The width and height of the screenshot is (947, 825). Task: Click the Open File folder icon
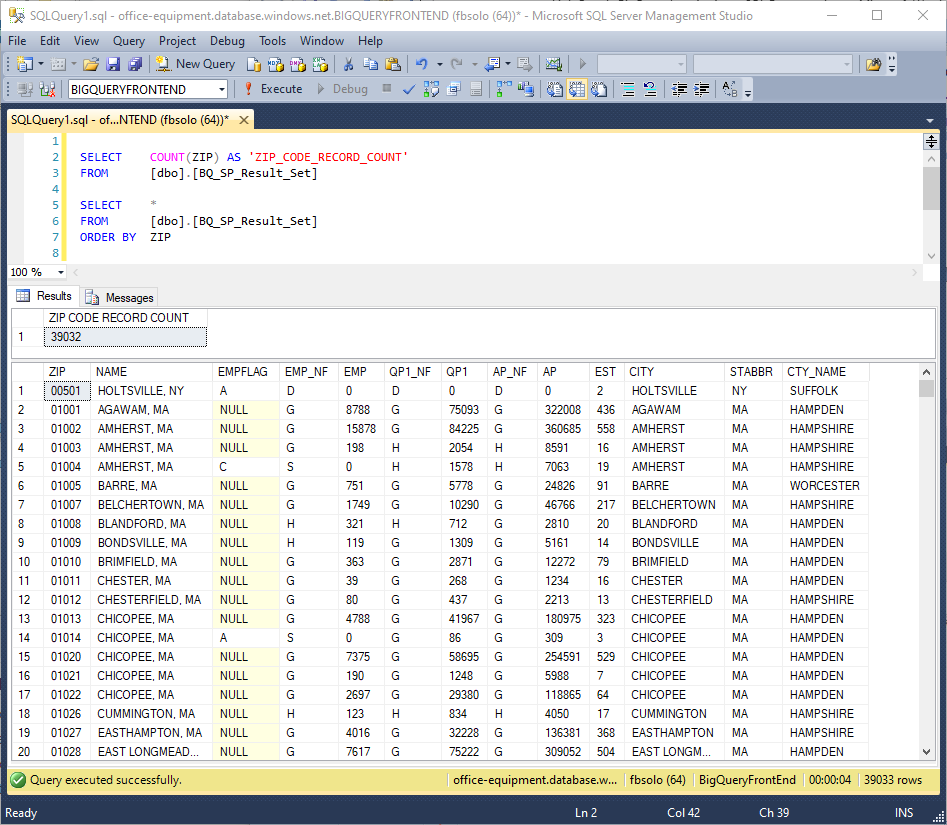[91, 64]
